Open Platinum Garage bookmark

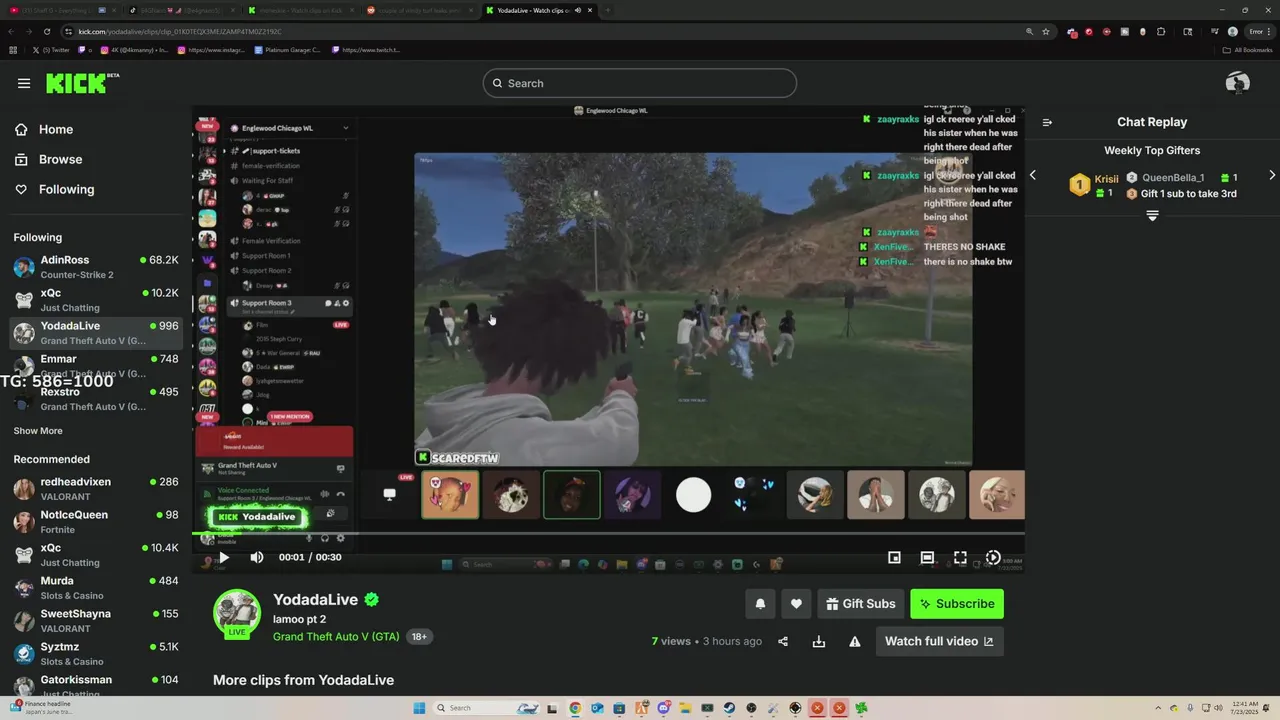coord(288,50)
